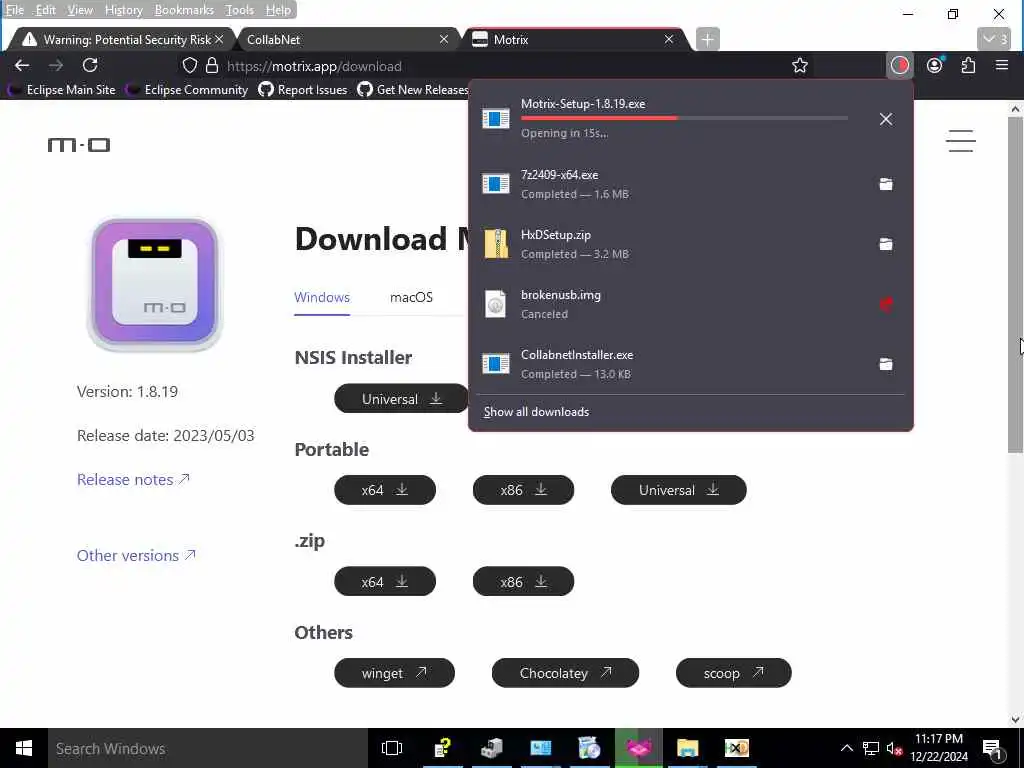
Task: Open the scoop install link
Action: [x=733, y=673]
